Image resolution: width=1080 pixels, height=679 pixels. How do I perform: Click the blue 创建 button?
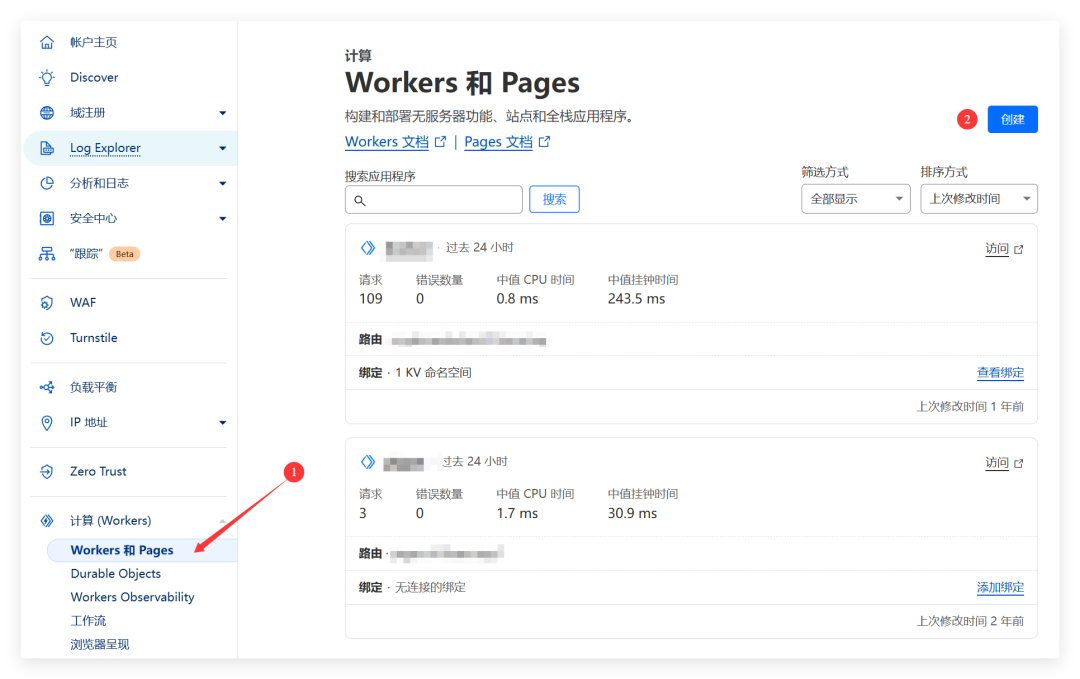tap(1012, 120)
